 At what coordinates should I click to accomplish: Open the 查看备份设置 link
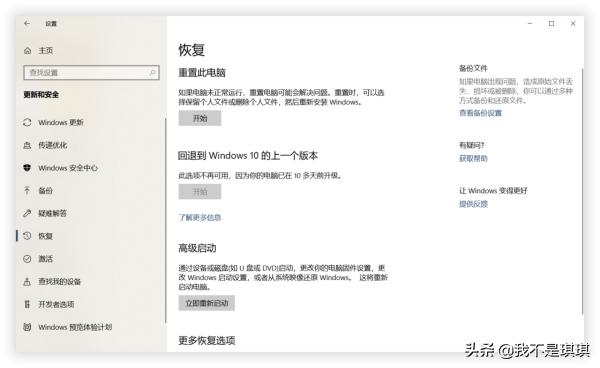(481, 113)
